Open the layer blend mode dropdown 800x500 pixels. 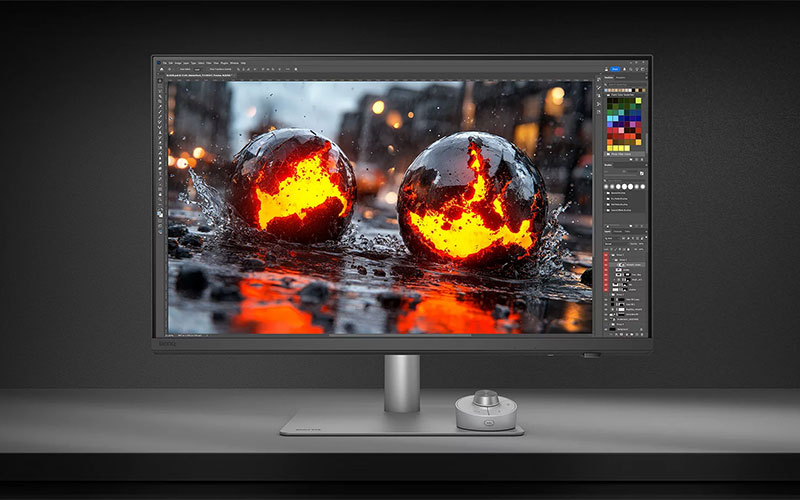coord(615,244)
